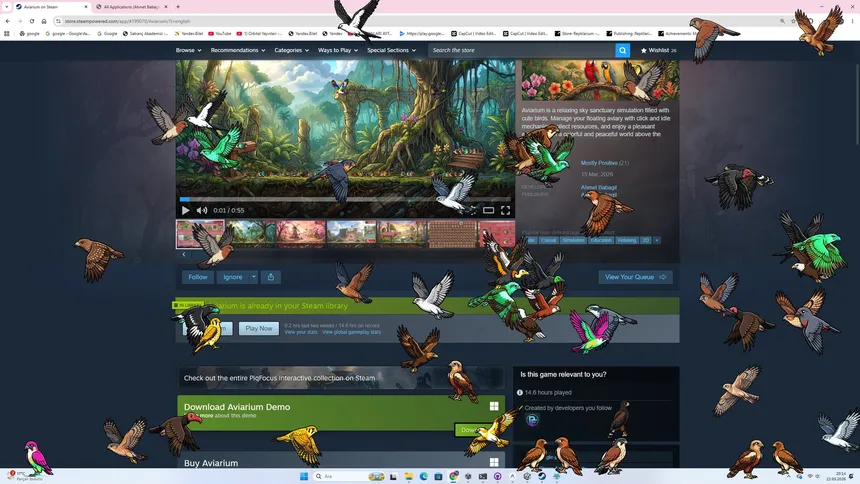Open the Simulation tag
Viewport: 860px width, 484px height.
[x=573, y=240]
